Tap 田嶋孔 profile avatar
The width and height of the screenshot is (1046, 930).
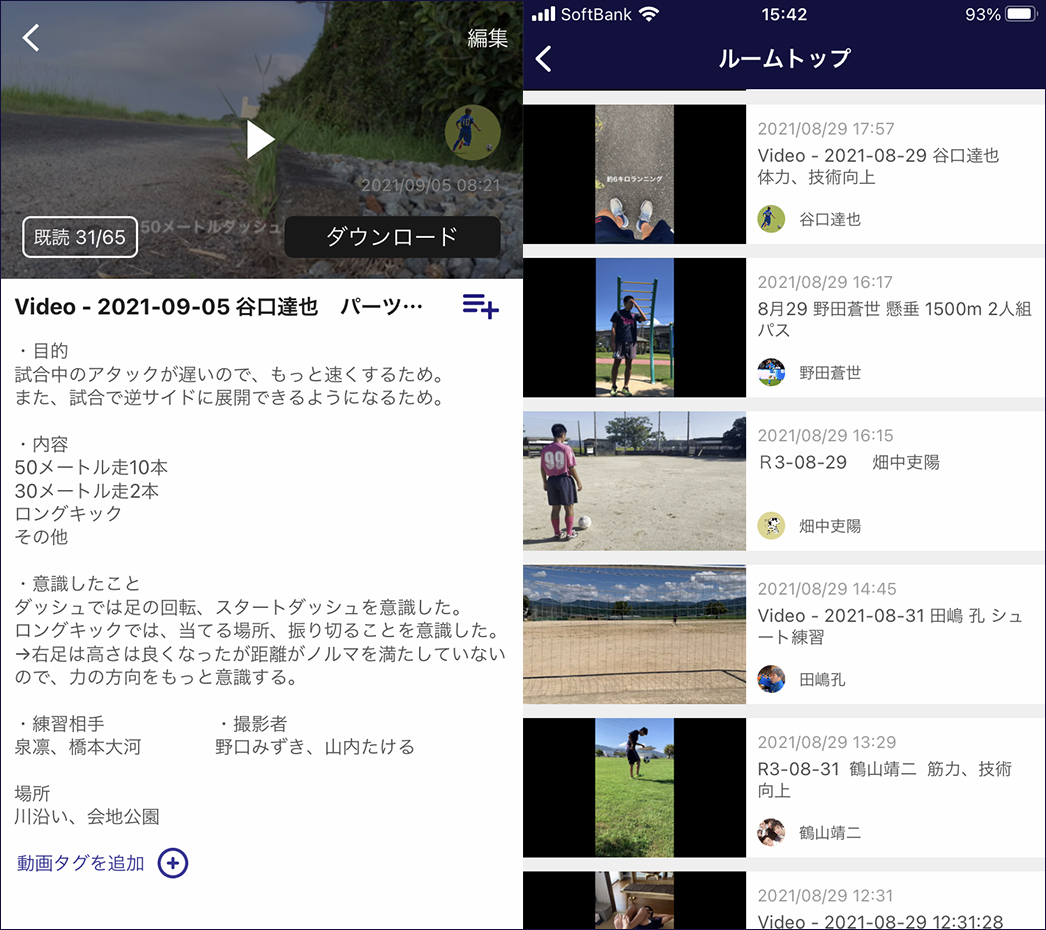pyautogui.click(x=771, y=679)
